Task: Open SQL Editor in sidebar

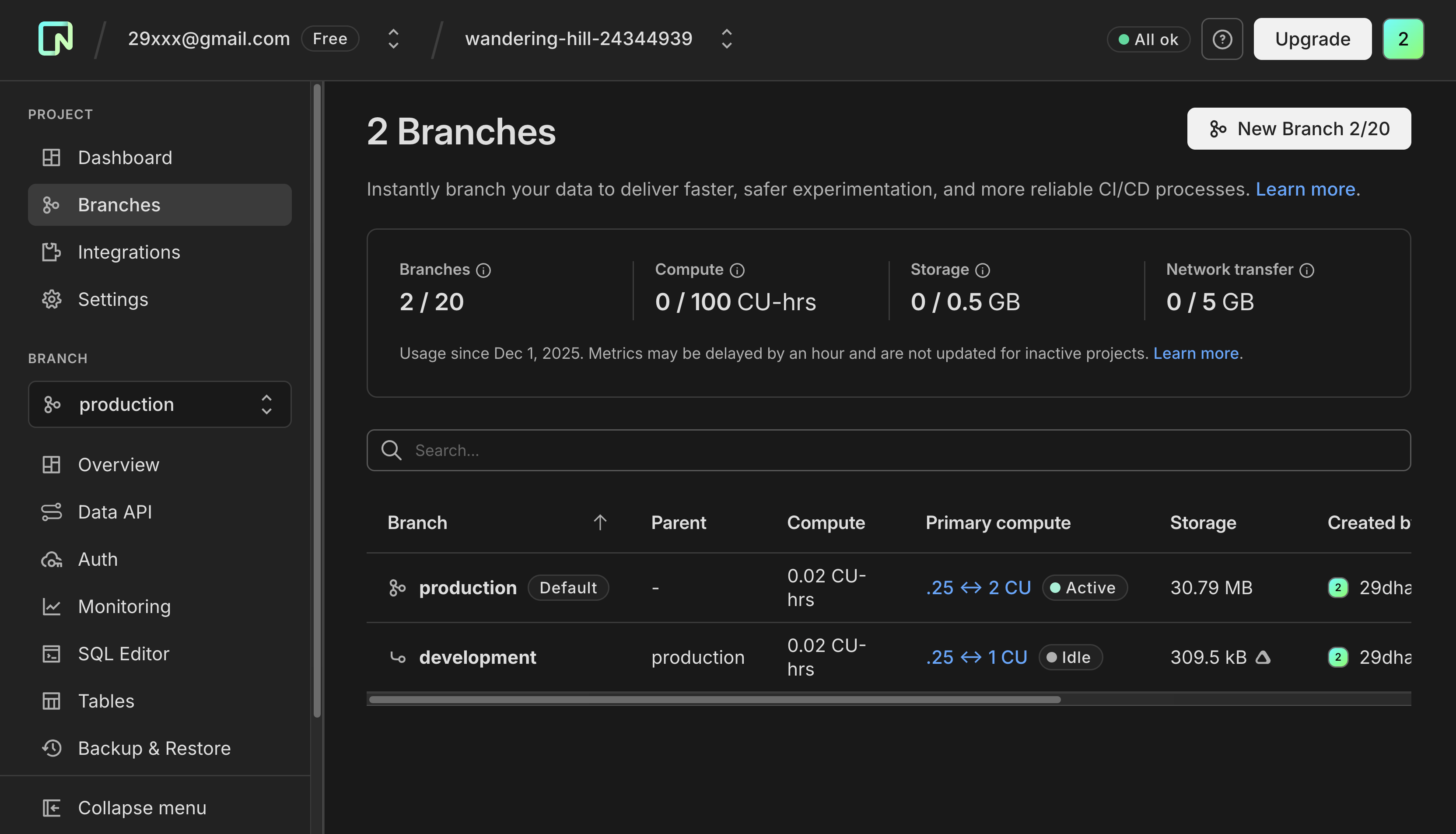Action: coord(123,654)
